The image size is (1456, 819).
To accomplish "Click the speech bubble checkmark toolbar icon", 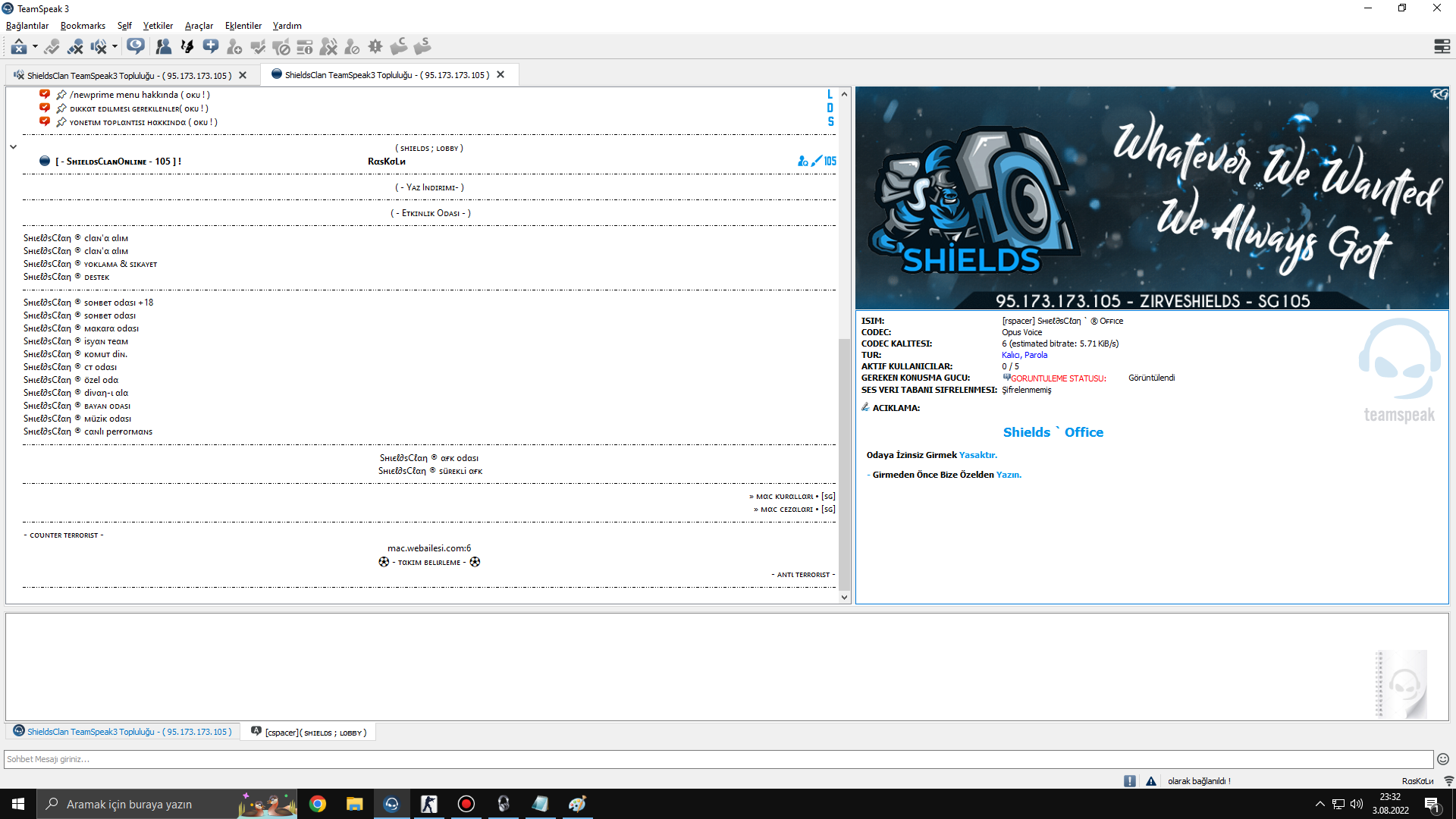I will pos(258,47).
